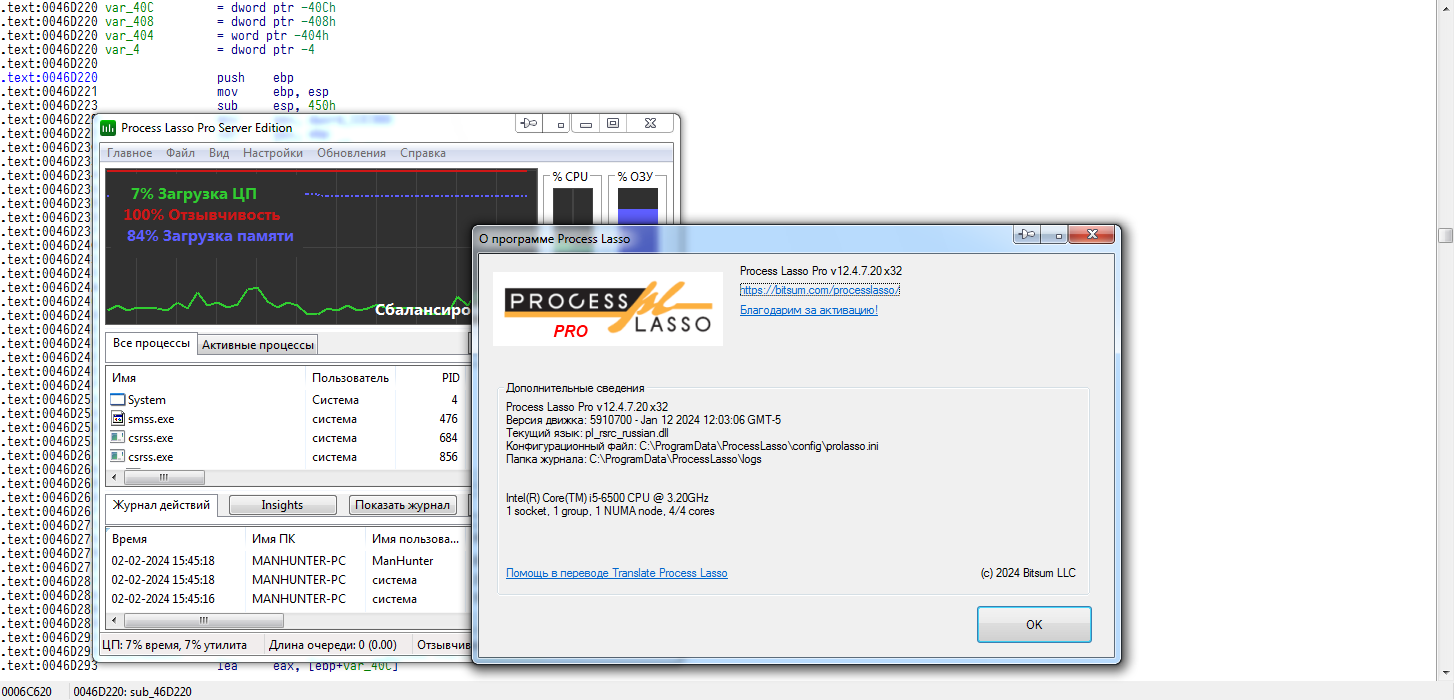Click the ManHunter user cell in the log
1454x700 pixels.
[403, 561]
